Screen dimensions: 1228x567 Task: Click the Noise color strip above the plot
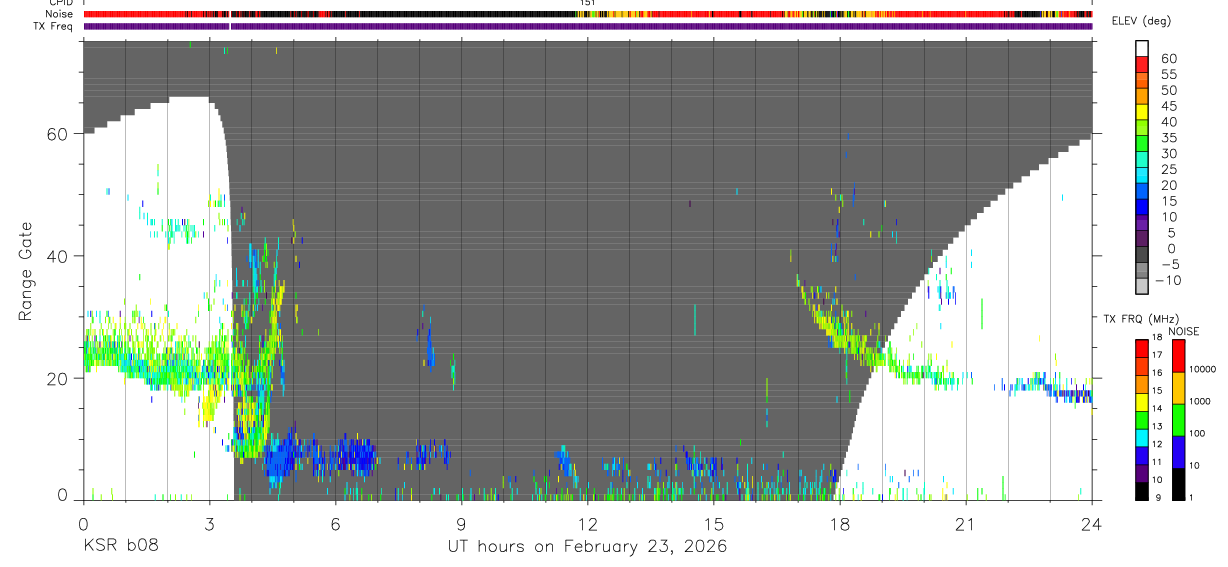coord(588,14)
